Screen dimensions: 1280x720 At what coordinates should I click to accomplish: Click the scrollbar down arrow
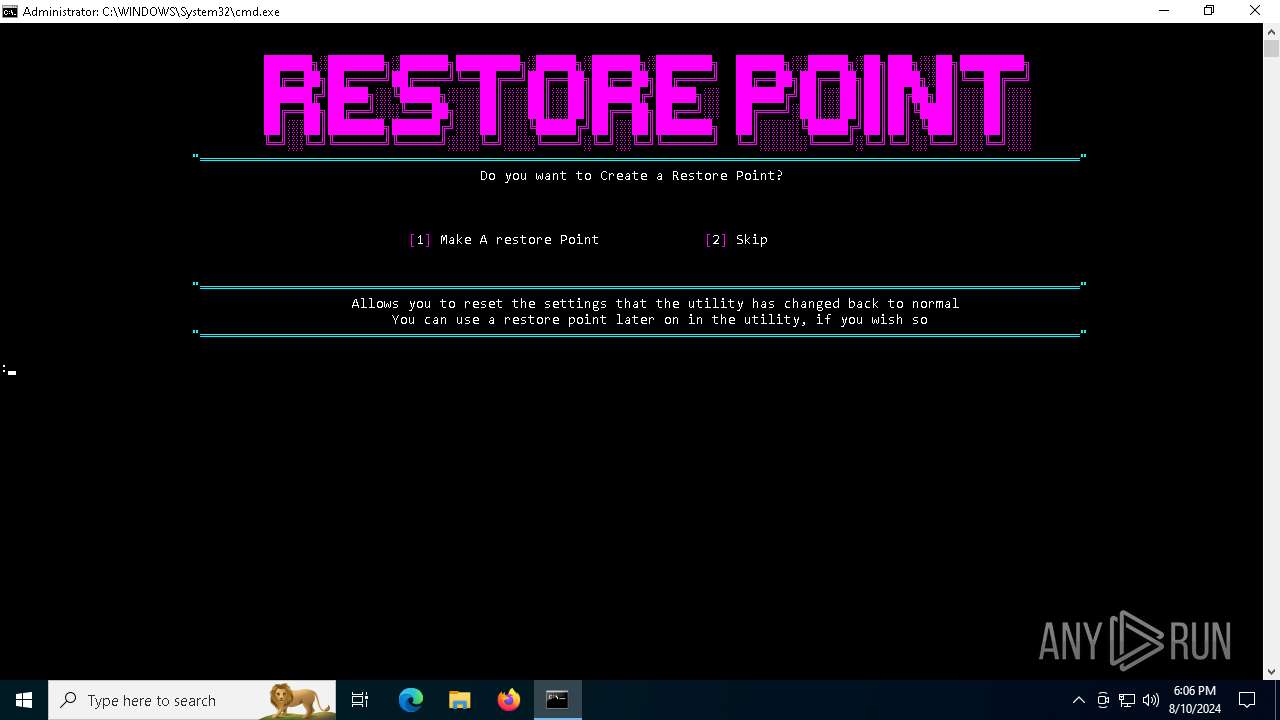(x=1271, y=671)
